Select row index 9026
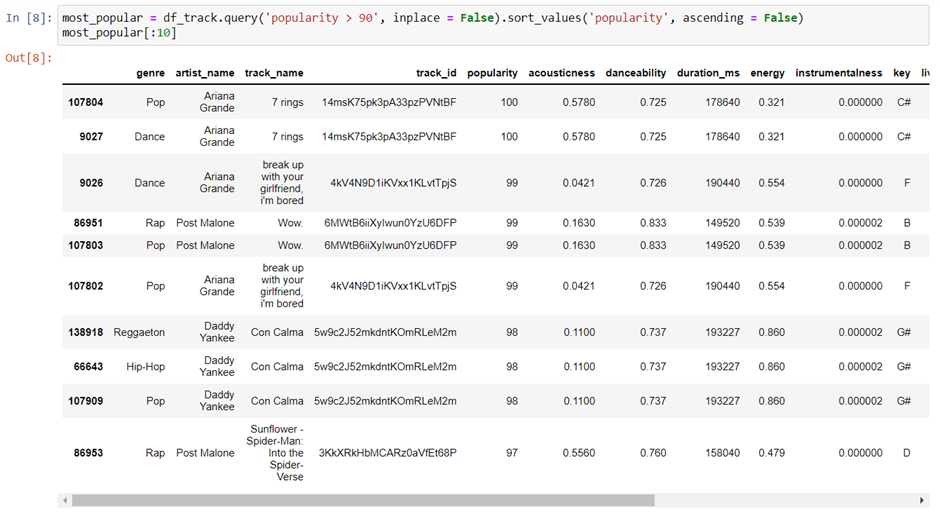This screenshot has width=940, height=514. coord(91,183)
